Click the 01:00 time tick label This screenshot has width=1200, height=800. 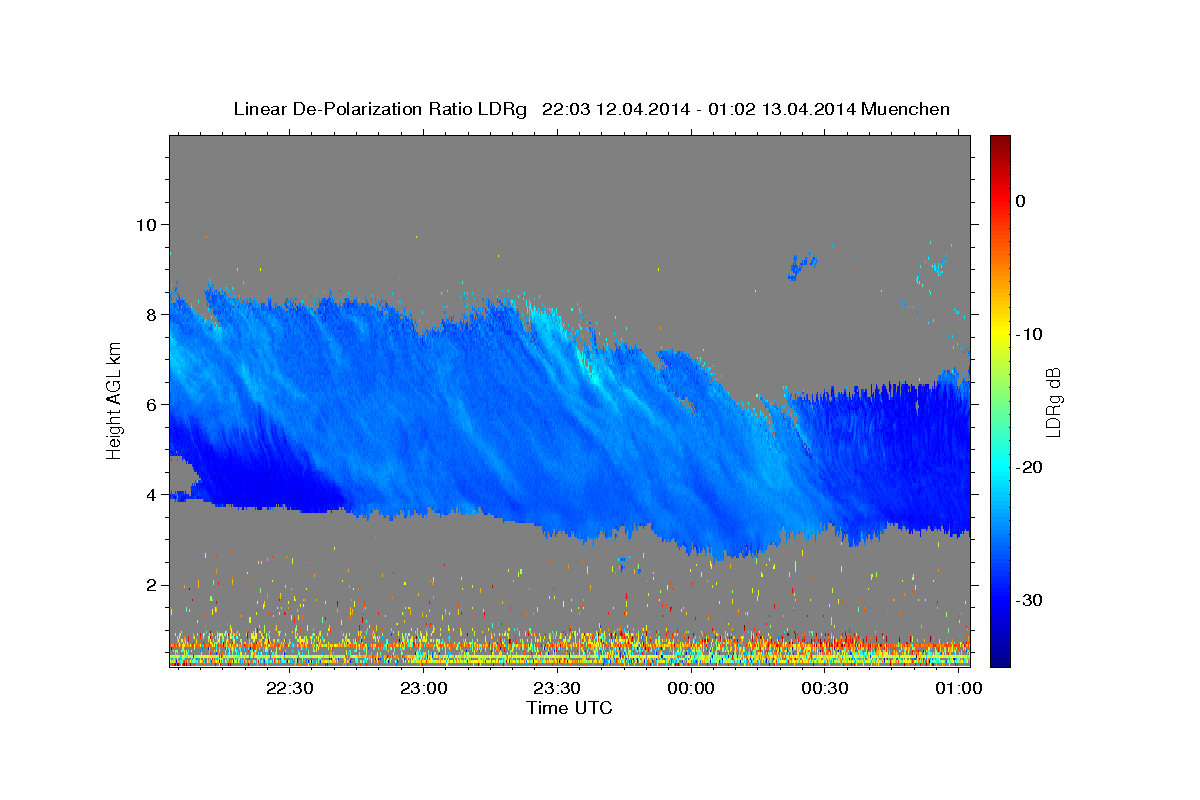click(958, 688)
